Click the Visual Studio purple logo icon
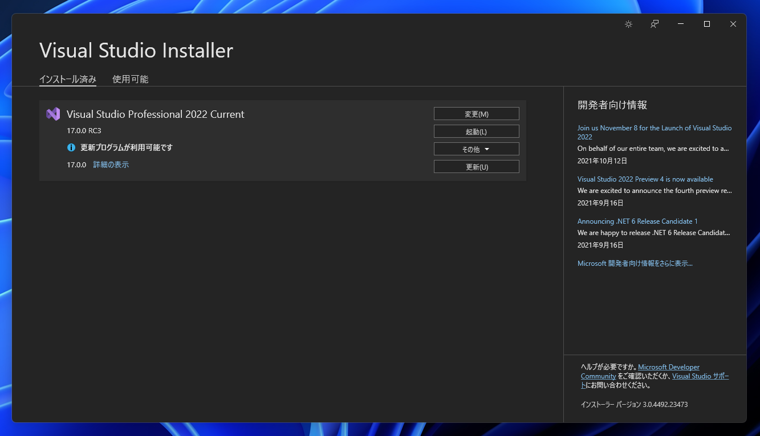The image size is (760, 436). click(x=53, y=114)
